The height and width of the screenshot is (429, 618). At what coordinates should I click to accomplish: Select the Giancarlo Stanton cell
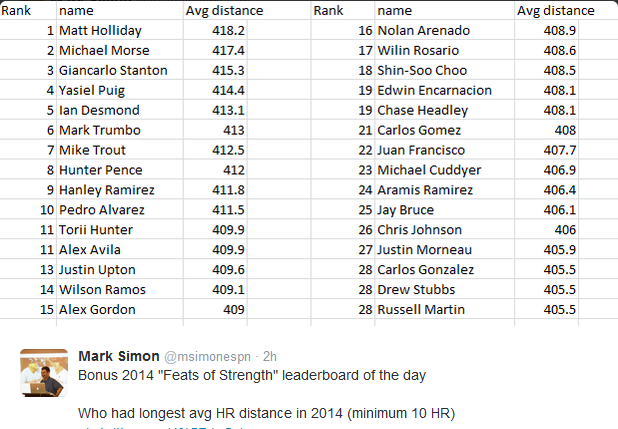point(113,70)
